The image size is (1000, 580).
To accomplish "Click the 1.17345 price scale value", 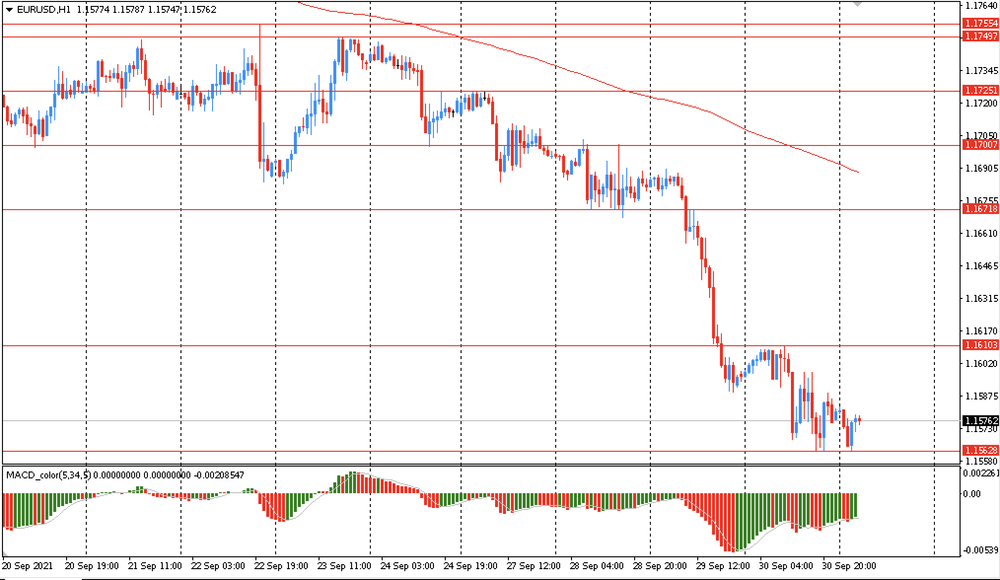I will (982, 70).
